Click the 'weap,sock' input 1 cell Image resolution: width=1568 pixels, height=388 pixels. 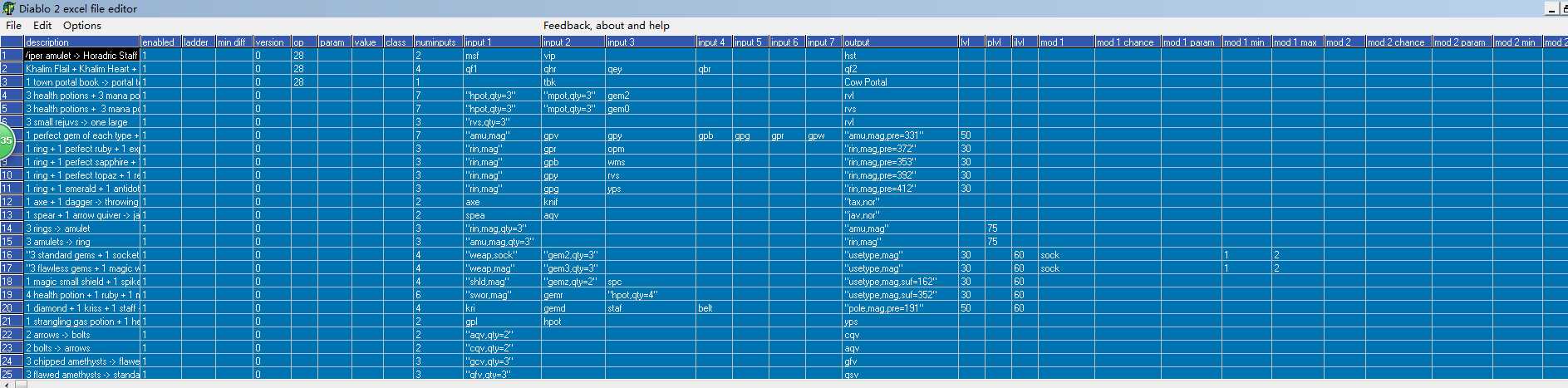[502, 255]
